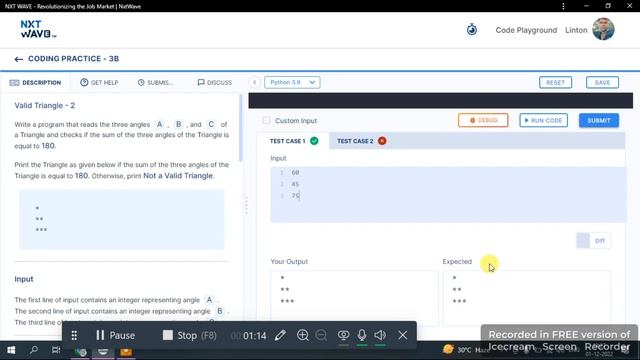Screen dimensions: 640x360
Task: Click the panel splitter drag handle
Action: coord(246,205)
